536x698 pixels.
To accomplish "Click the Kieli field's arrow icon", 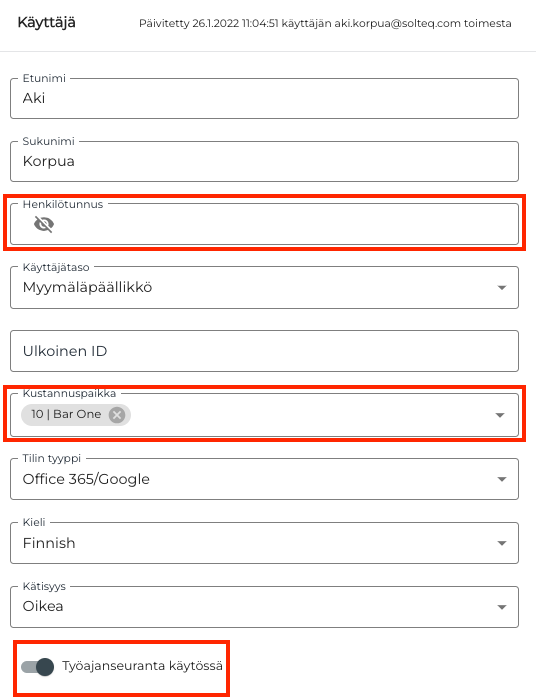I will pos(502,543).
